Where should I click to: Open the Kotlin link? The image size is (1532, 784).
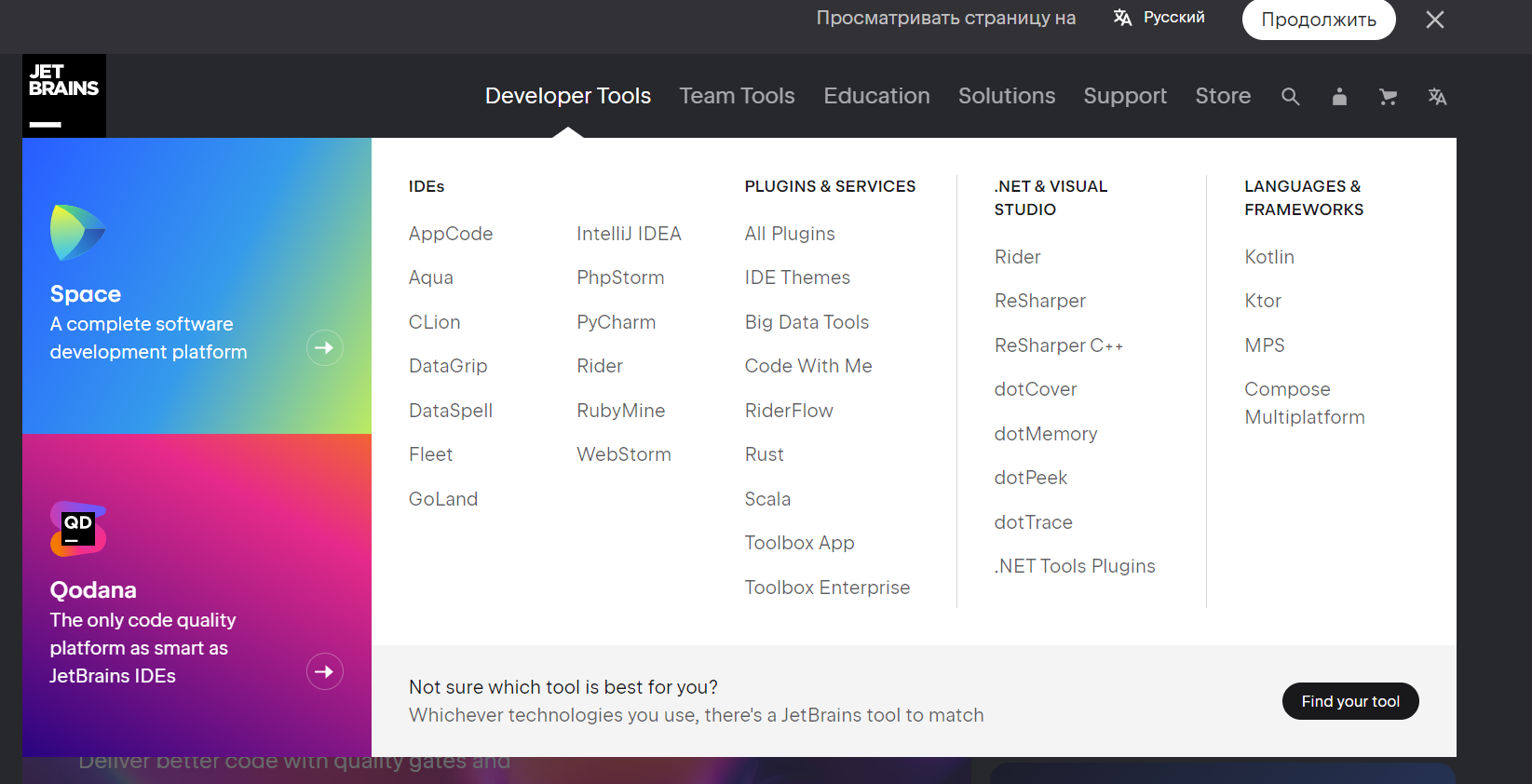click(1269, 257)
